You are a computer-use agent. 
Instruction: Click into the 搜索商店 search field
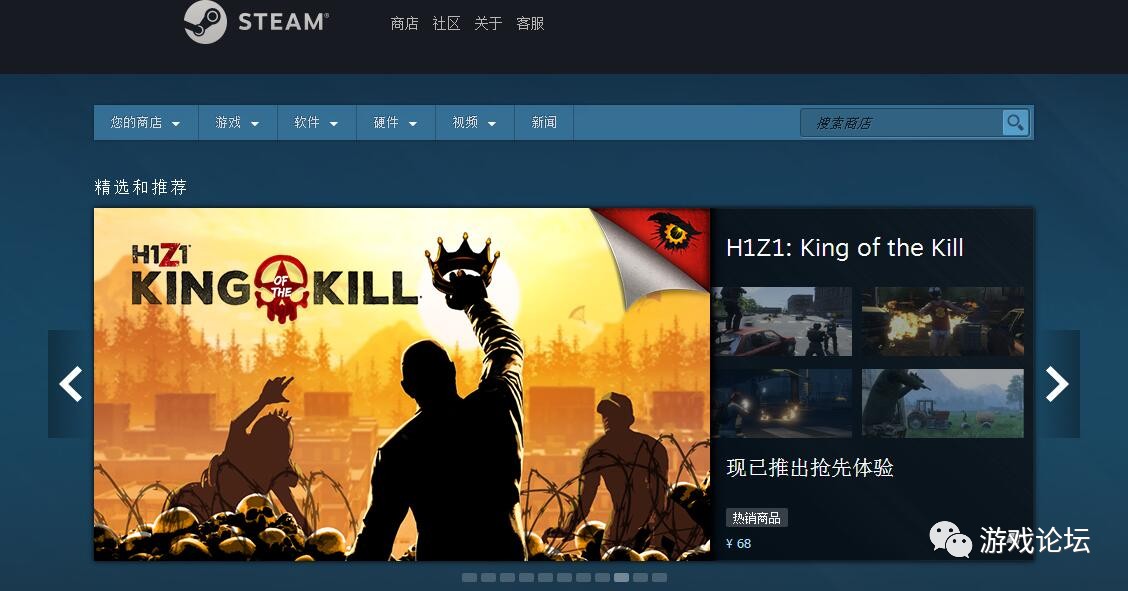click(x=902, y=123)
